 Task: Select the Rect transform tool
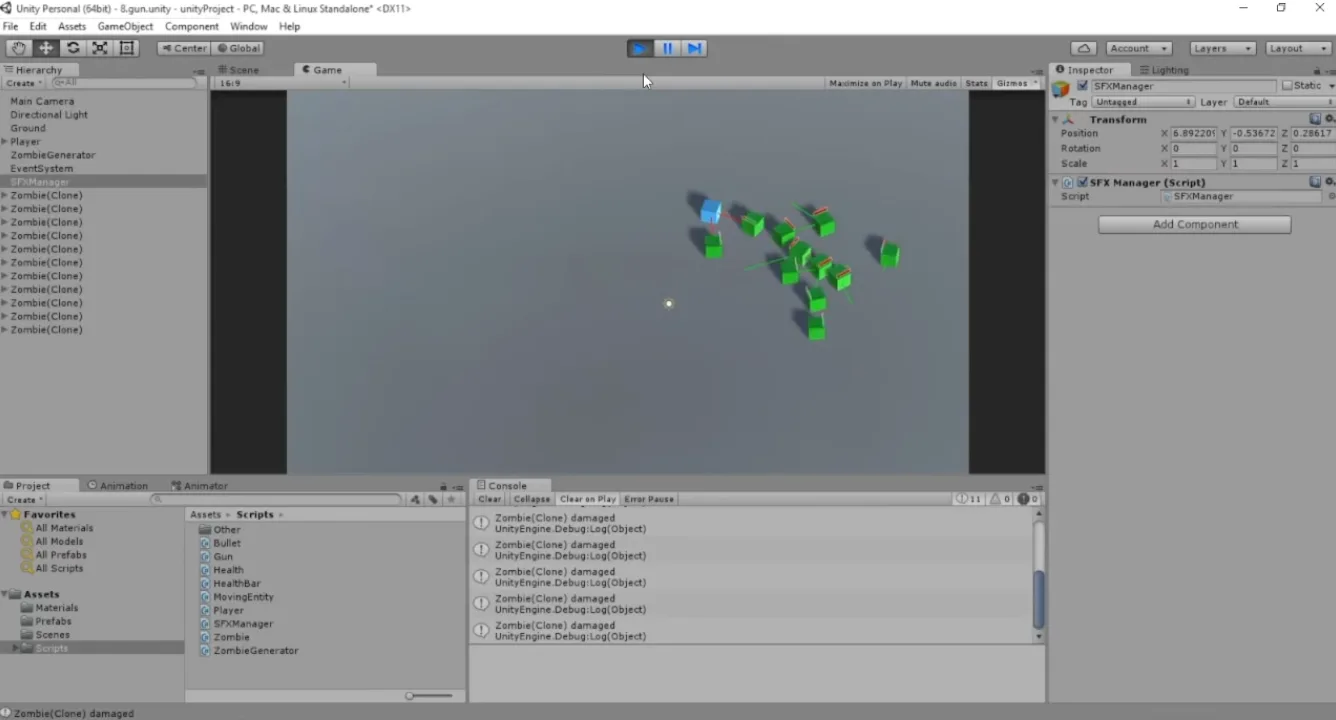127,48
